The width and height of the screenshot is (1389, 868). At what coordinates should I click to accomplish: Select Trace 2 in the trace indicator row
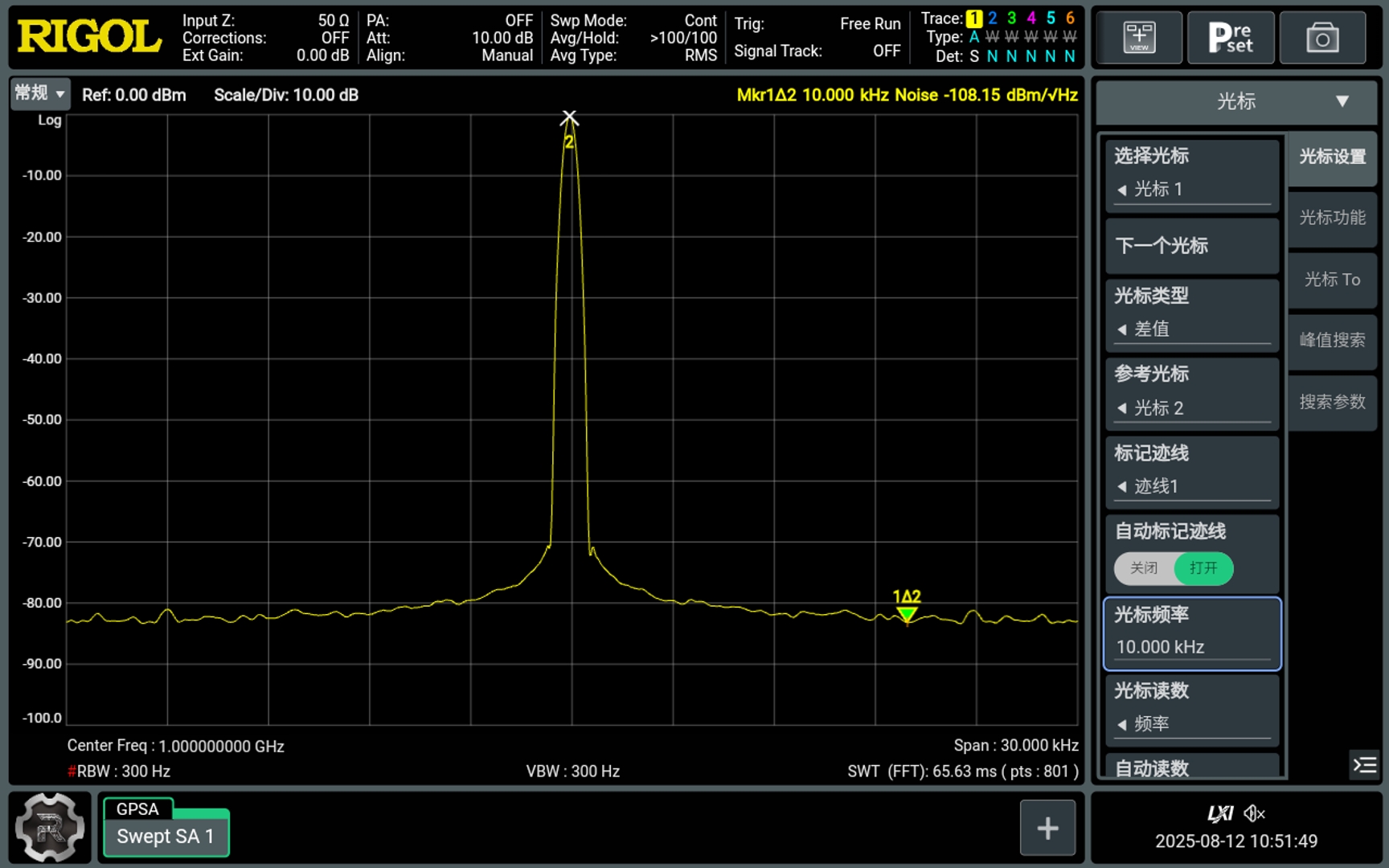click(992, 18)
